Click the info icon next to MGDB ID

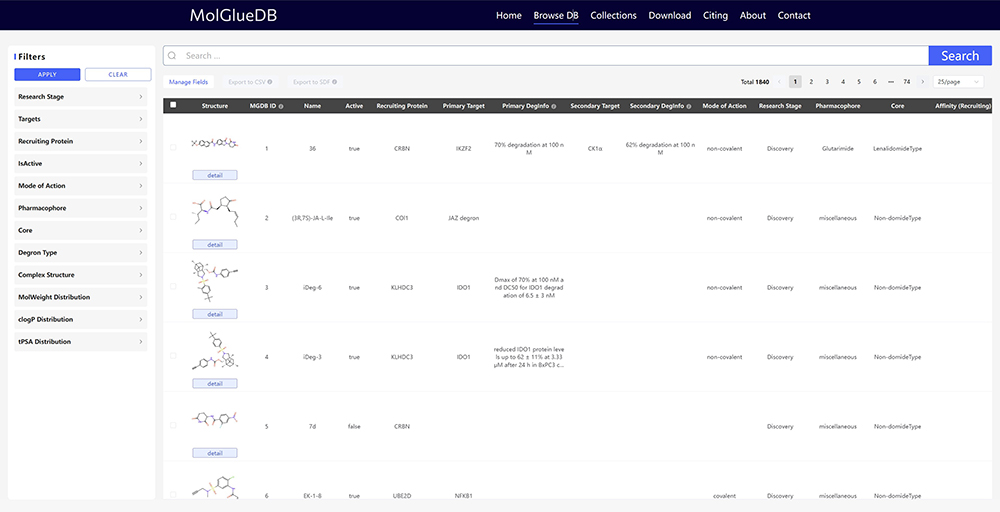(x=281, y=106)
